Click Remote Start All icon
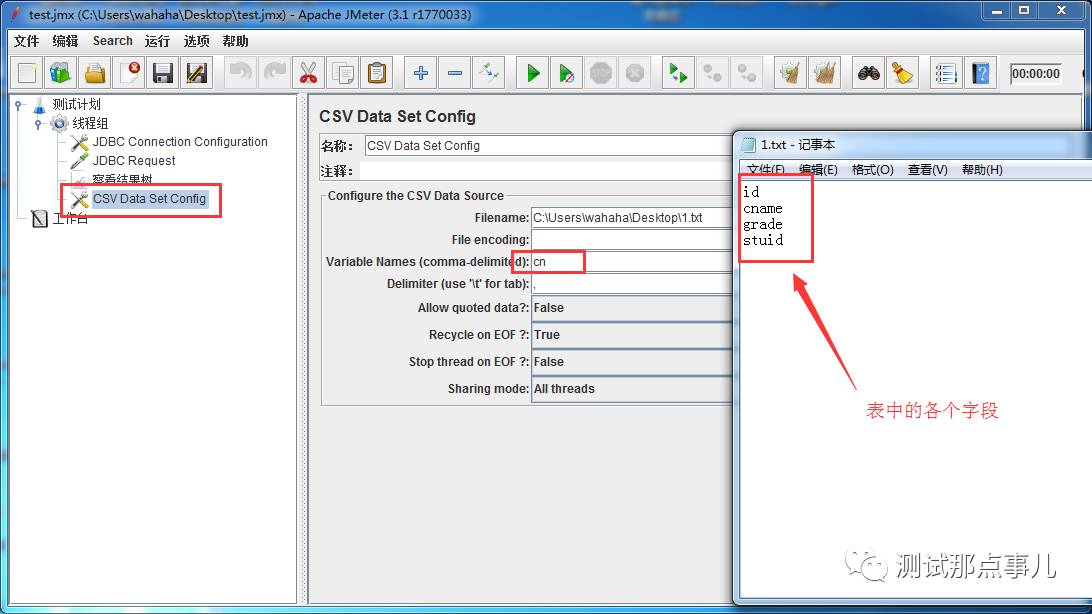1092x614 pixels. click(678, 73)
